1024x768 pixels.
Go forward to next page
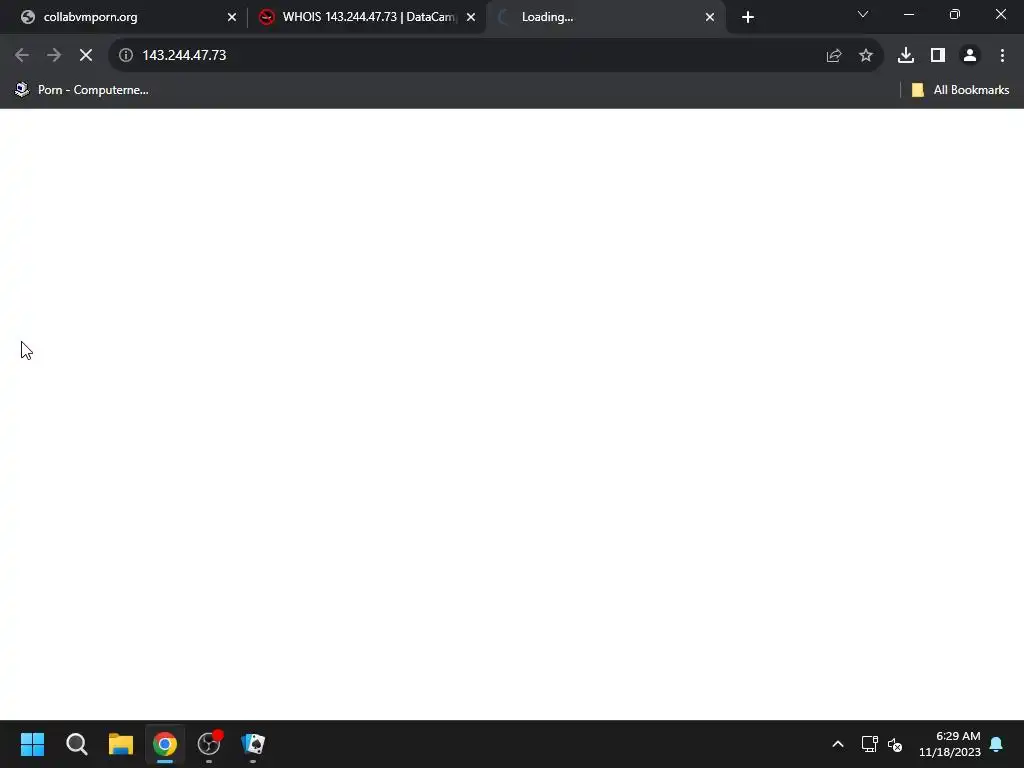click(54, 56)
